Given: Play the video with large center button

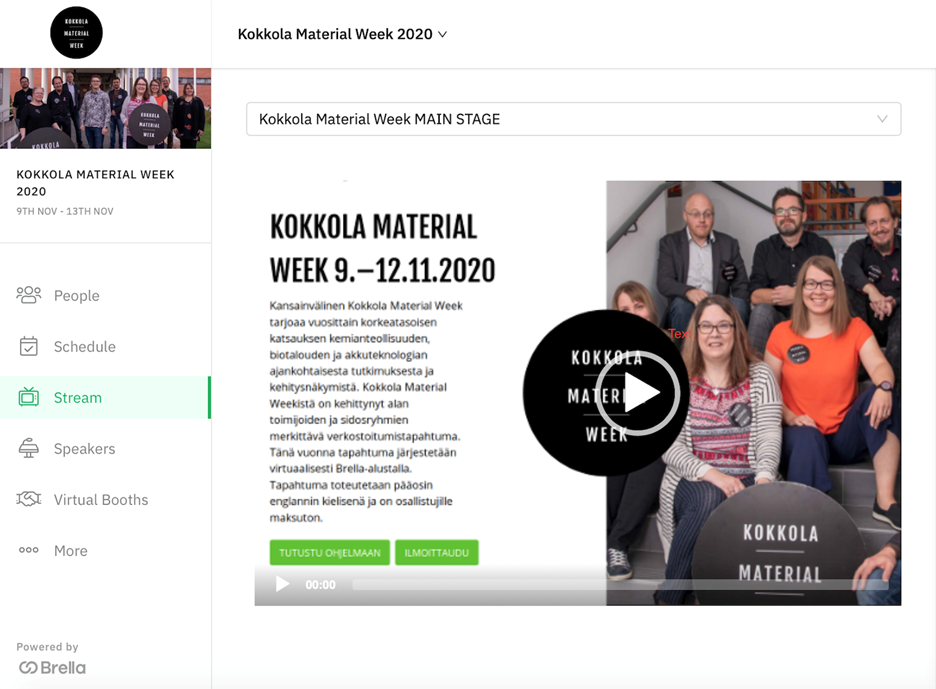Looking at the screenshot, I should click(x=637, y=393).
